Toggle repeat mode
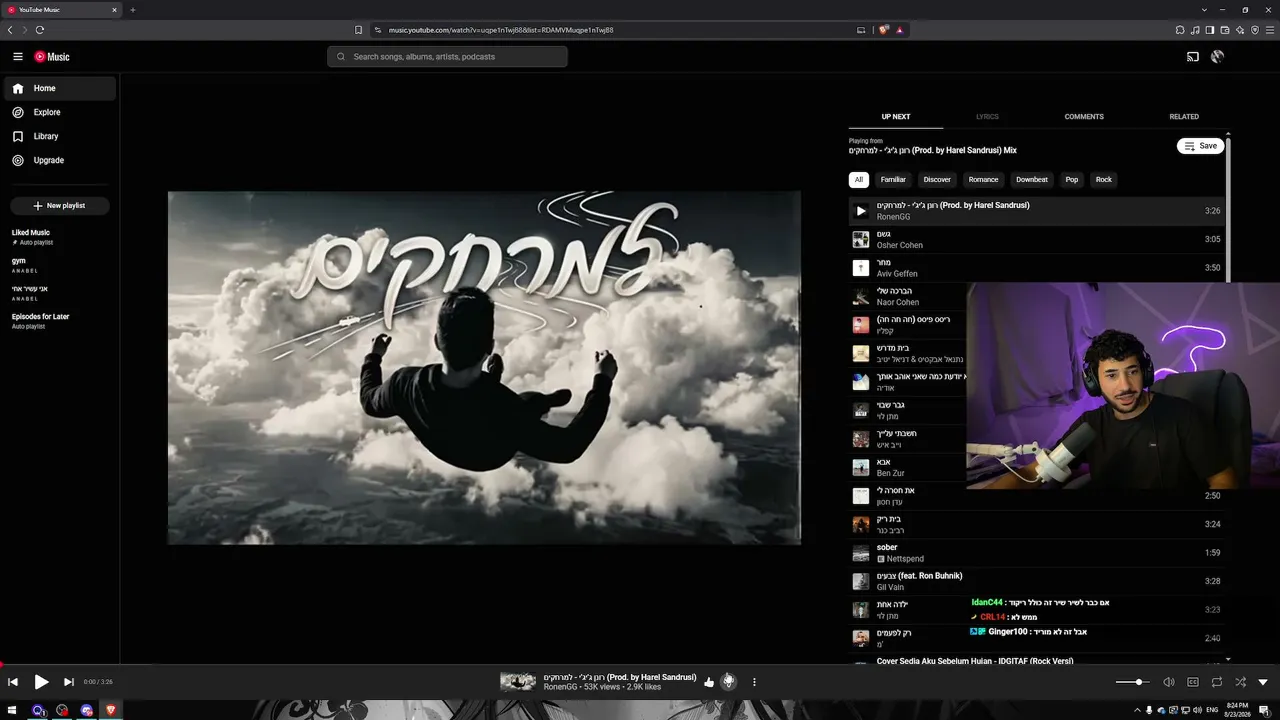 pyautogui.click(x=1217, y=682)
